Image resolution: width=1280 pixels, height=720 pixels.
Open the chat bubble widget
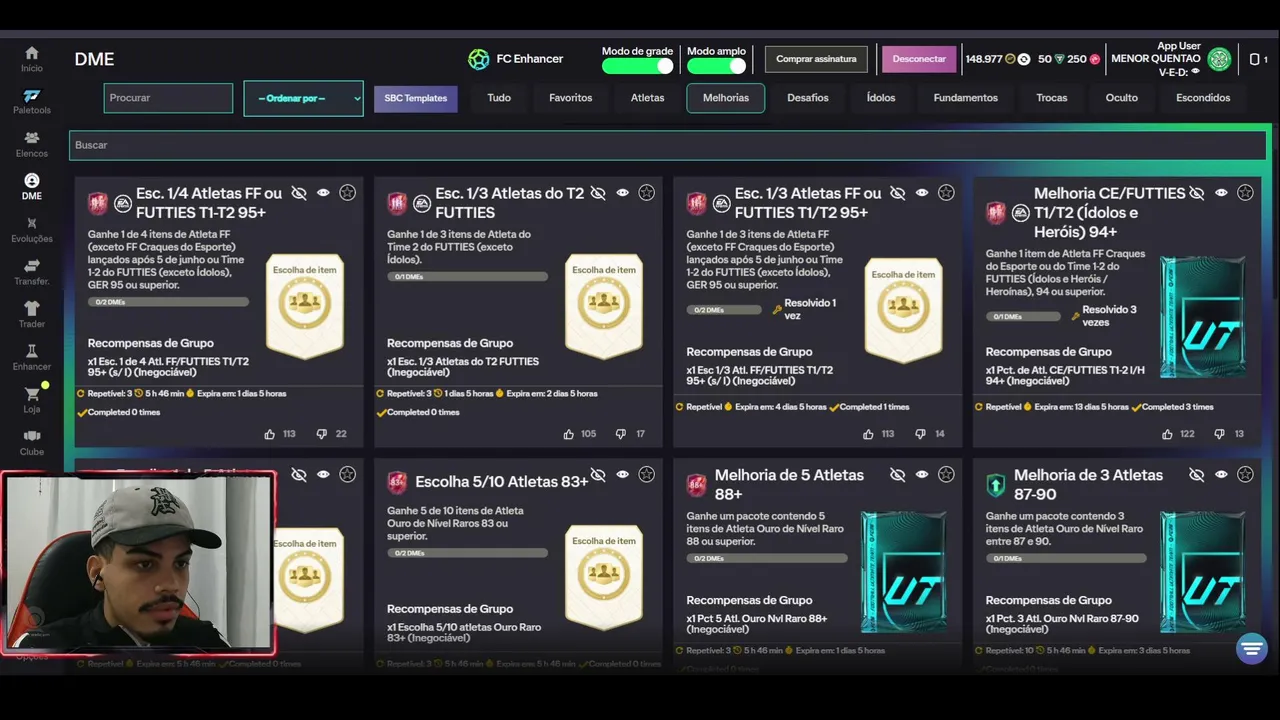click(x=1251, y=648)
